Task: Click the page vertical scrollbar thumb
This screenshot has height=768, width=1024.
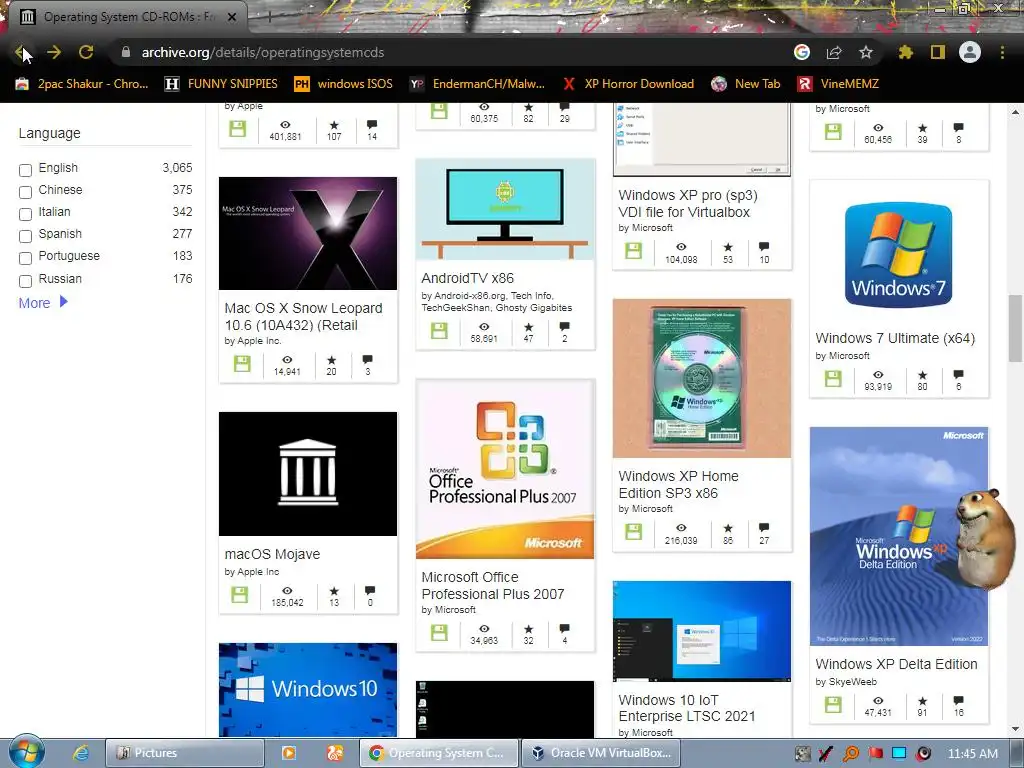Action: click(x=1015, y=328)
